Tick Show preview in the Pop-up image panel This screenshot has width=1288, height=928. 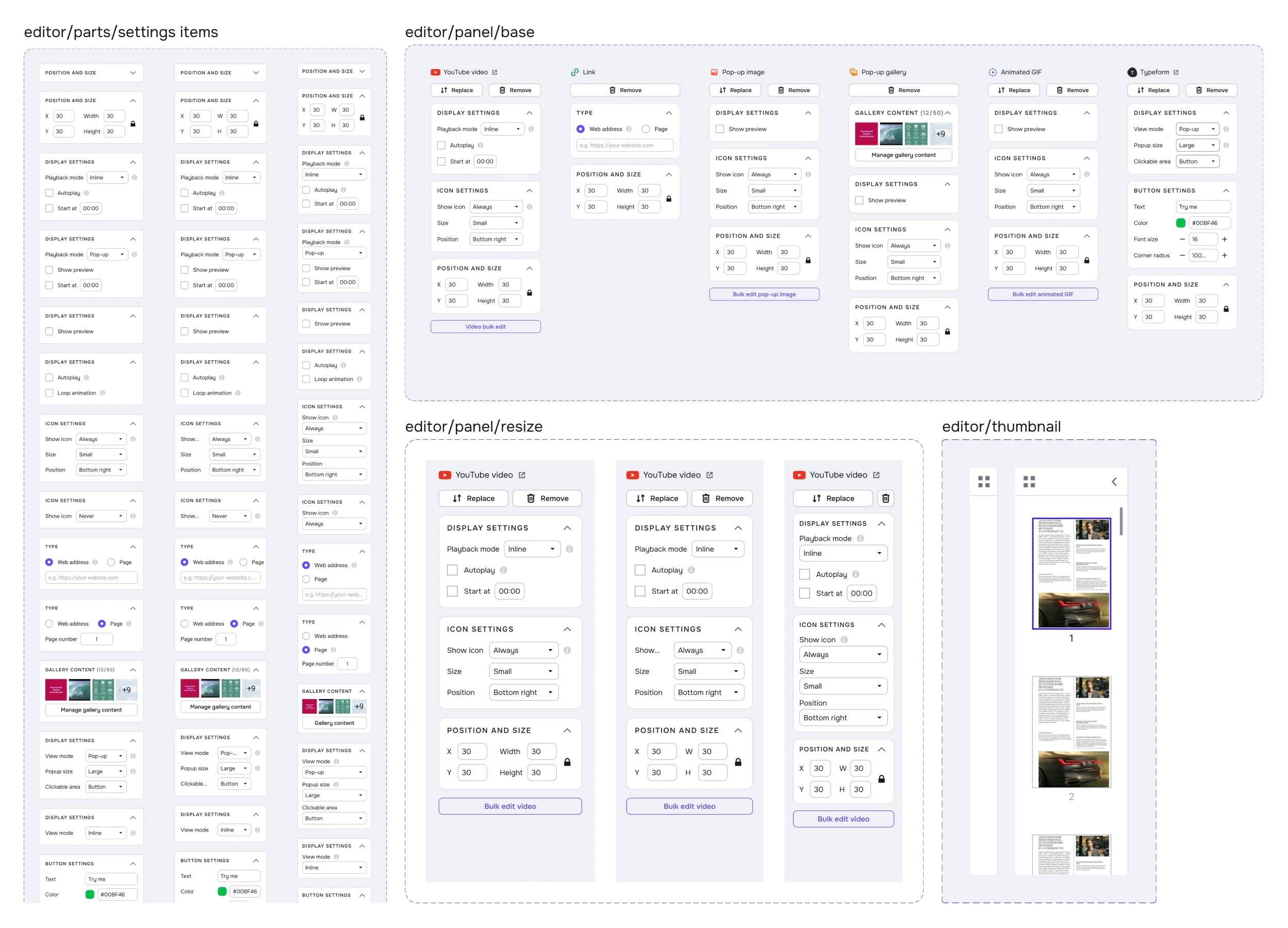tap(720, 129)
